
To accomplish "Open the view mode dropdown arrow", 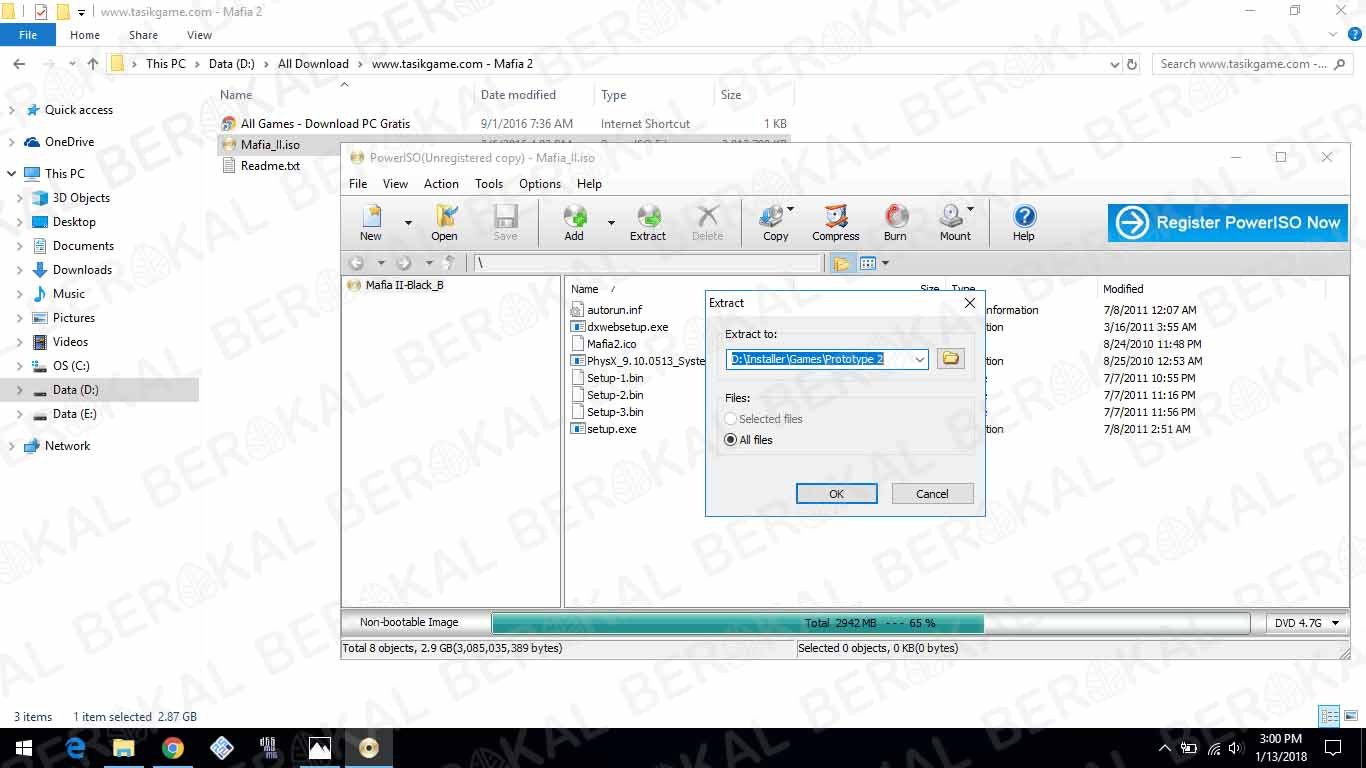I will [x=885, y=263].
